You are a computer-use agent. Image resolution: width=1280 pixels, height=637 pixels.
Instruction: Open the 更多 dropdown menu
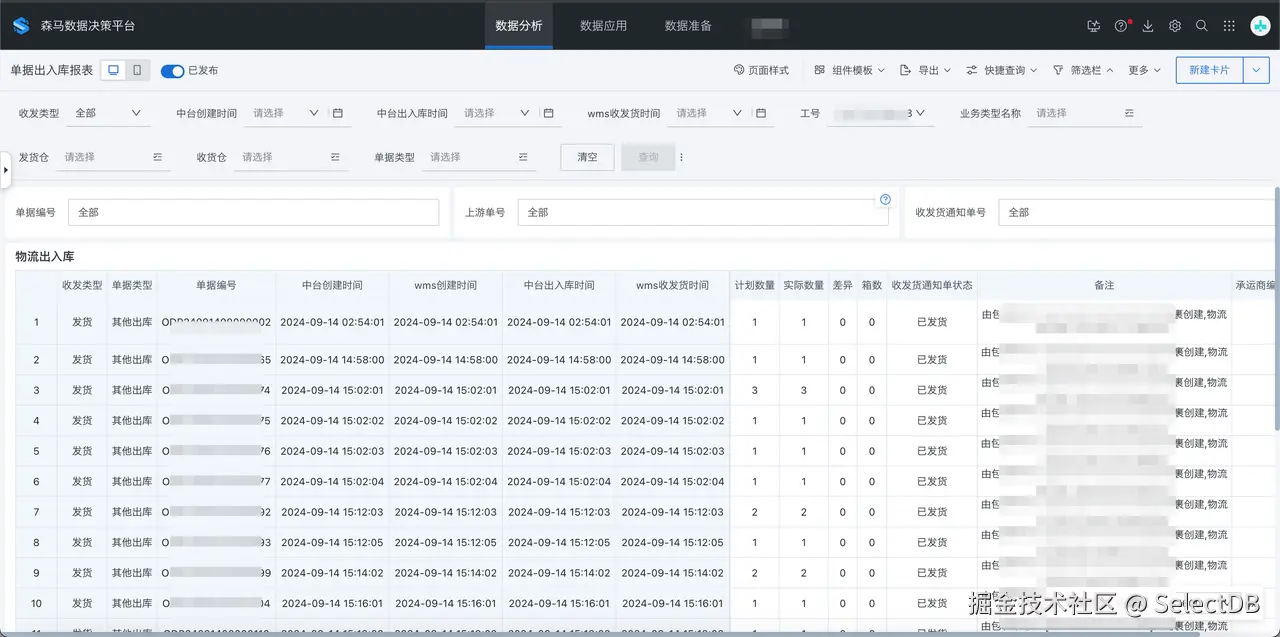click(x=1139, y=70)
